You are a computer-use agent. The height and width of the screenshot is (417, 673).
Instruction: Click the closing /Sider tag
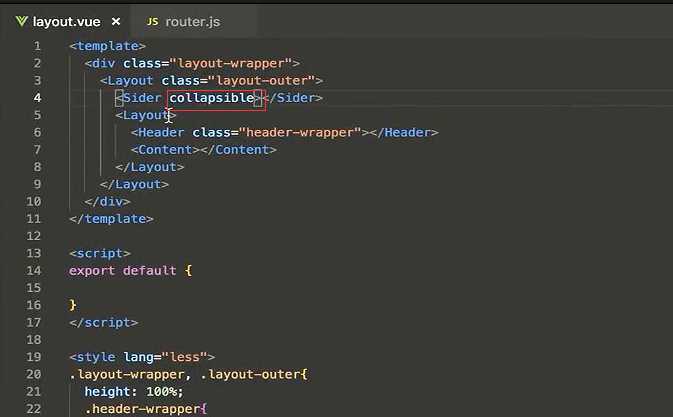coord(292,98)
